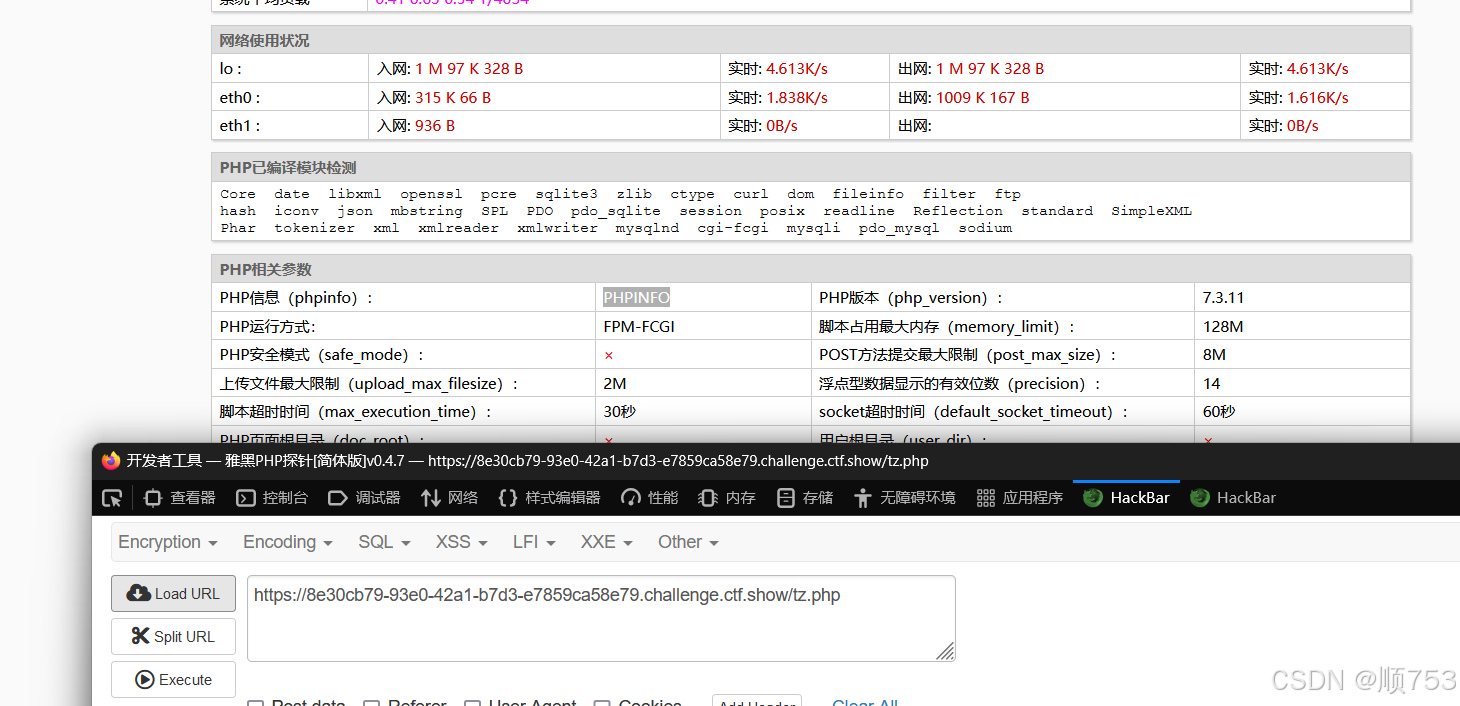Select eth0 realtime rate 1.616K/s

click(1318, 98)
